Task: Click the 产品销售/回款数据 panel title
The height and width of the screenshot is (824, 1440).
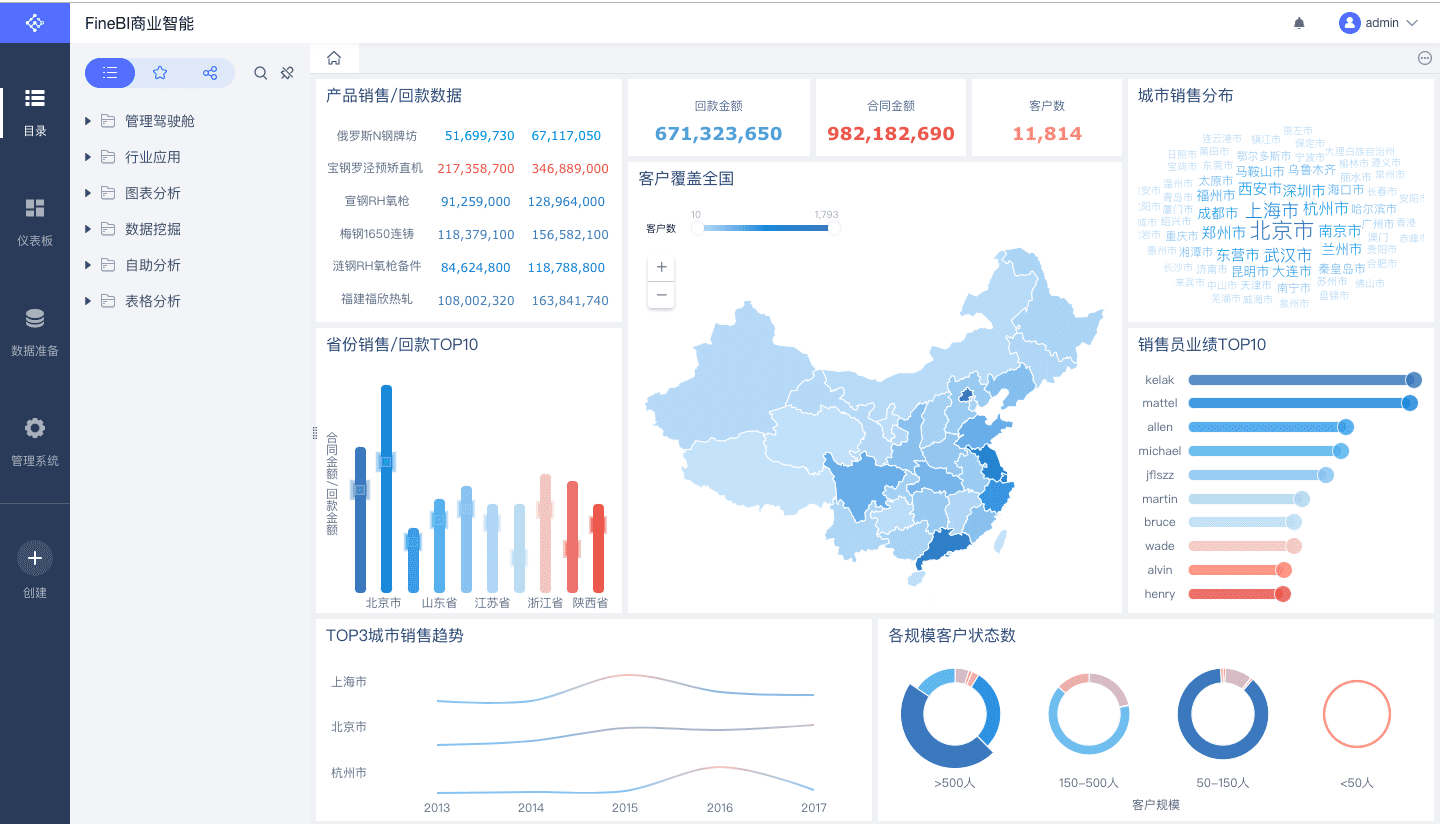Action: point(394,96)
